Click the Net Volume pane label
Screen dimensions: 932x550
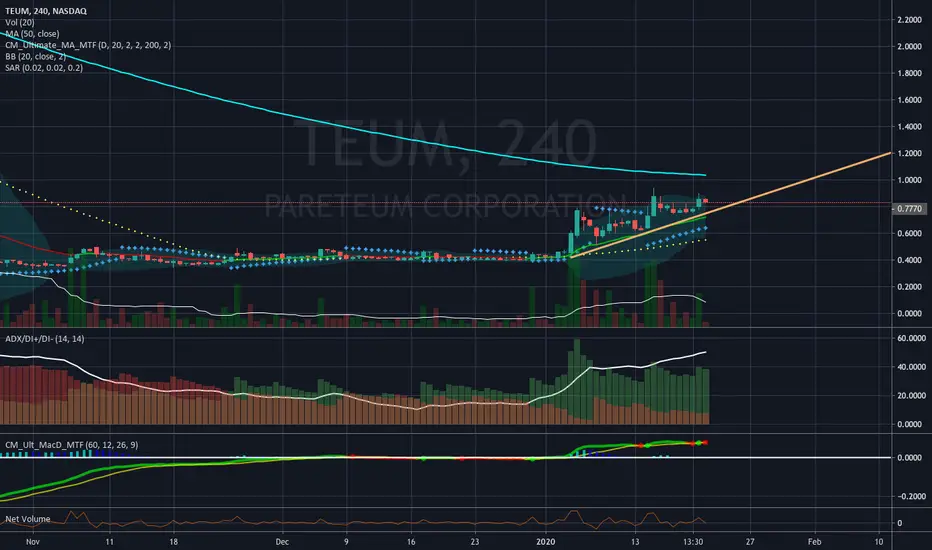pyautogui.click(x=27, y=518)
